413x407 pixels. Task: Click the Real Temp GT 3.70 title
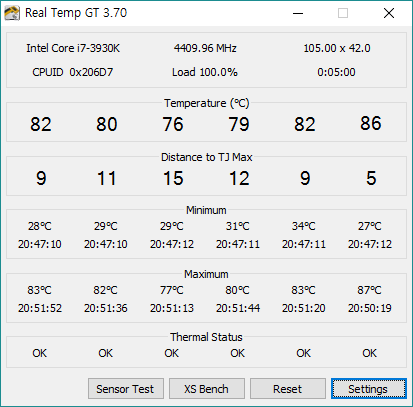(76, 13)
